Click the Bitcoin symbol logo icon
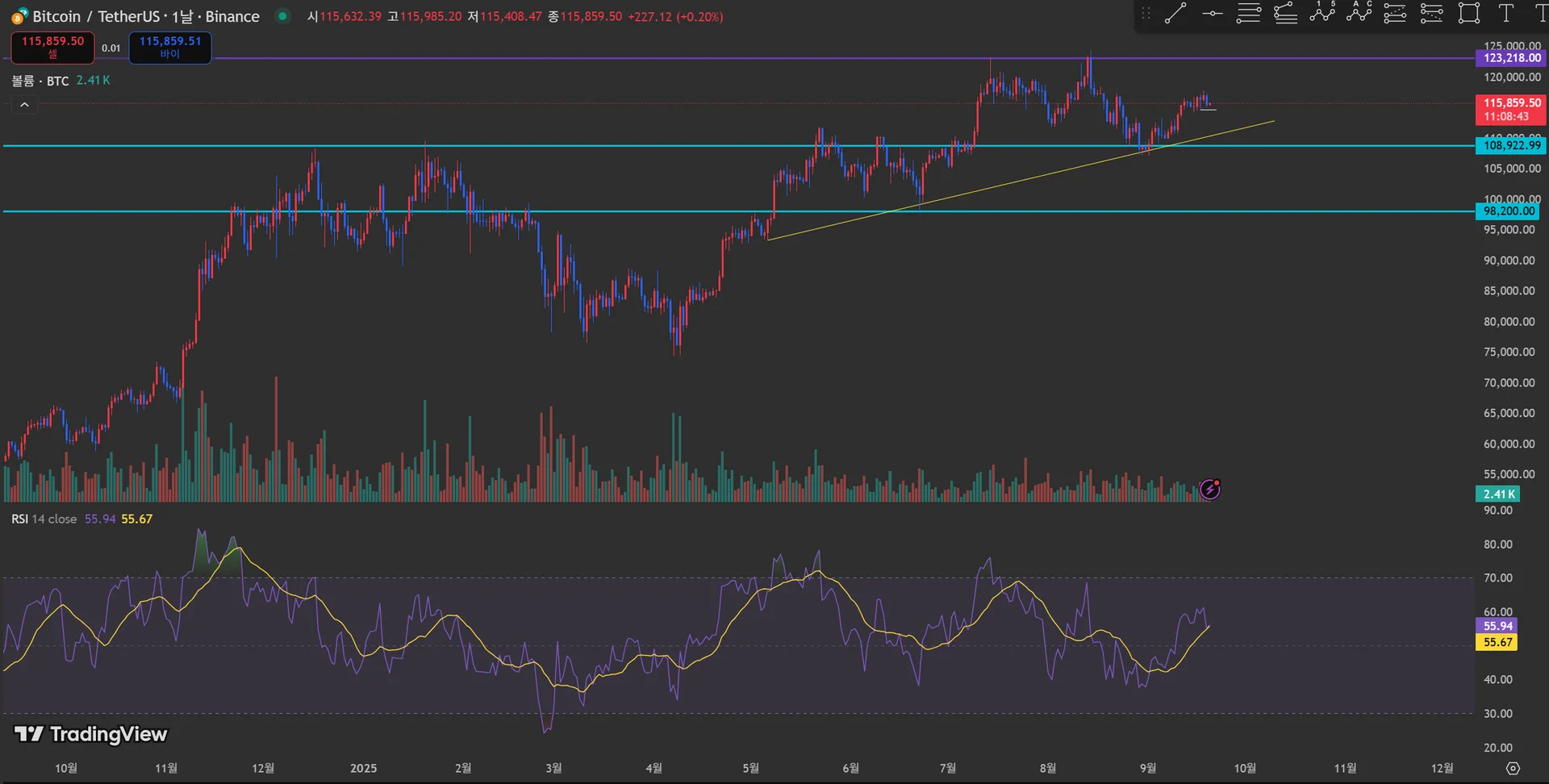The width and height of the screenshot is (1549, 784). click(x=19, y=16)
